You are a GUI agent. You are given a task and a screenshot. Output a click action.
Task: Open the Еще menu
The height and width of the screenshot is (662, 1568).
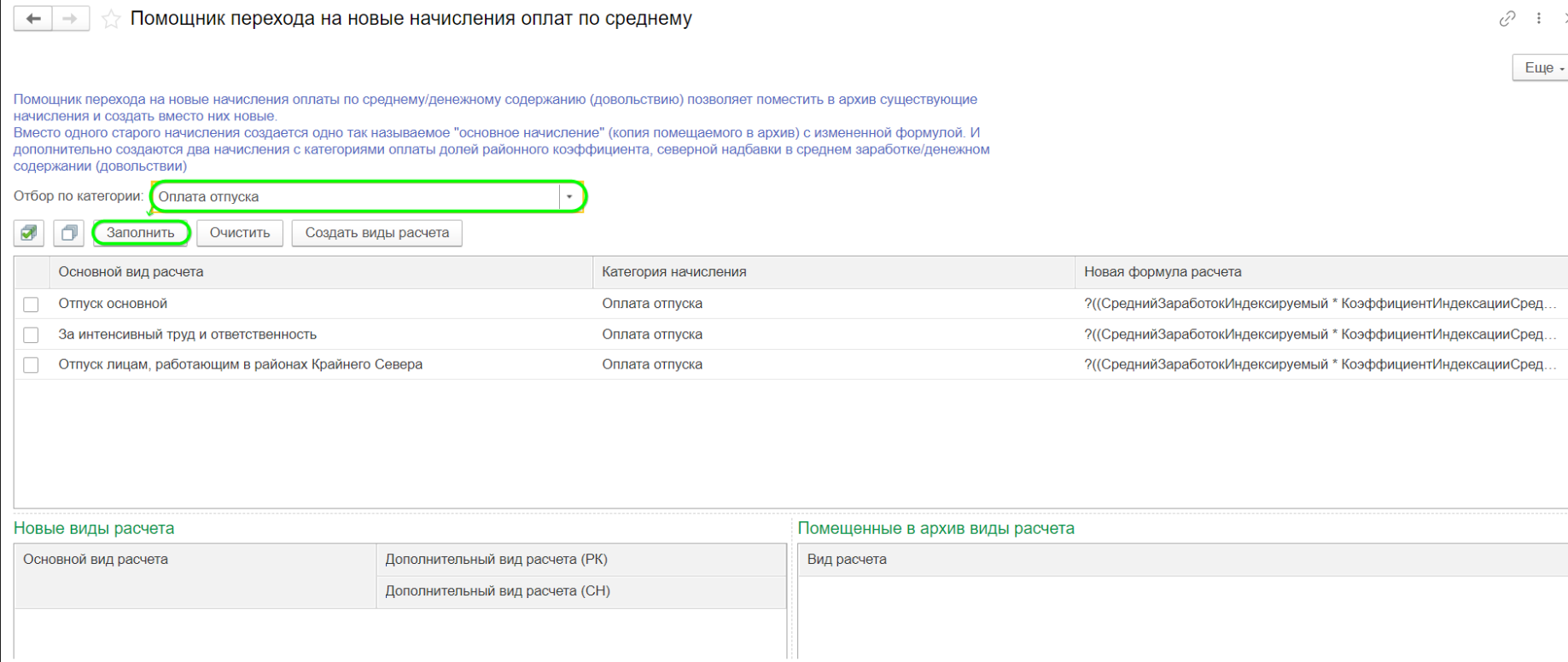coord(1542,67)
